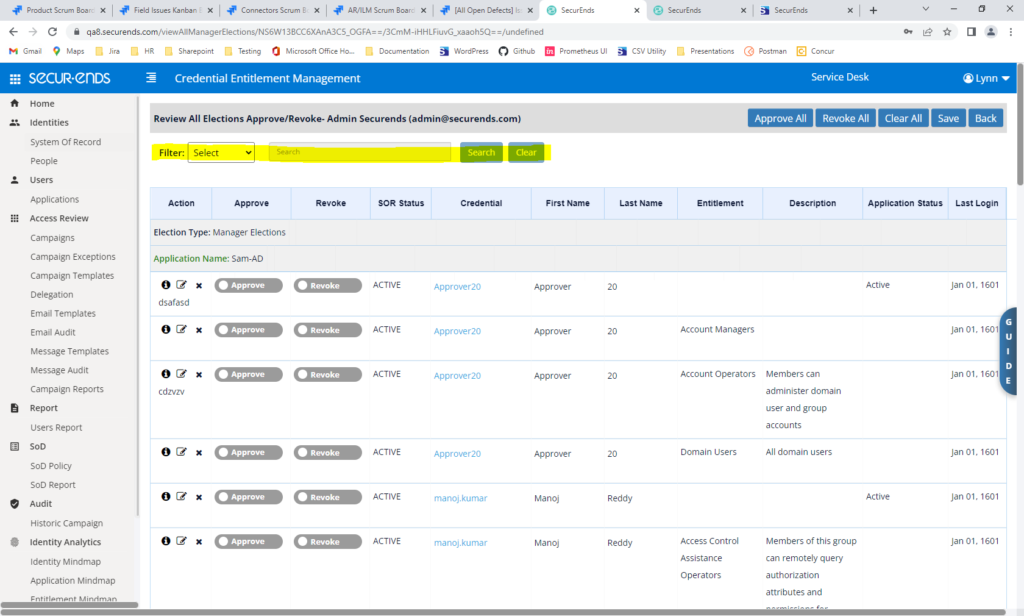Edit comment icon for Account Managers row
The width and height of the screenshot is (1024, 616).
tap(182, 329)
